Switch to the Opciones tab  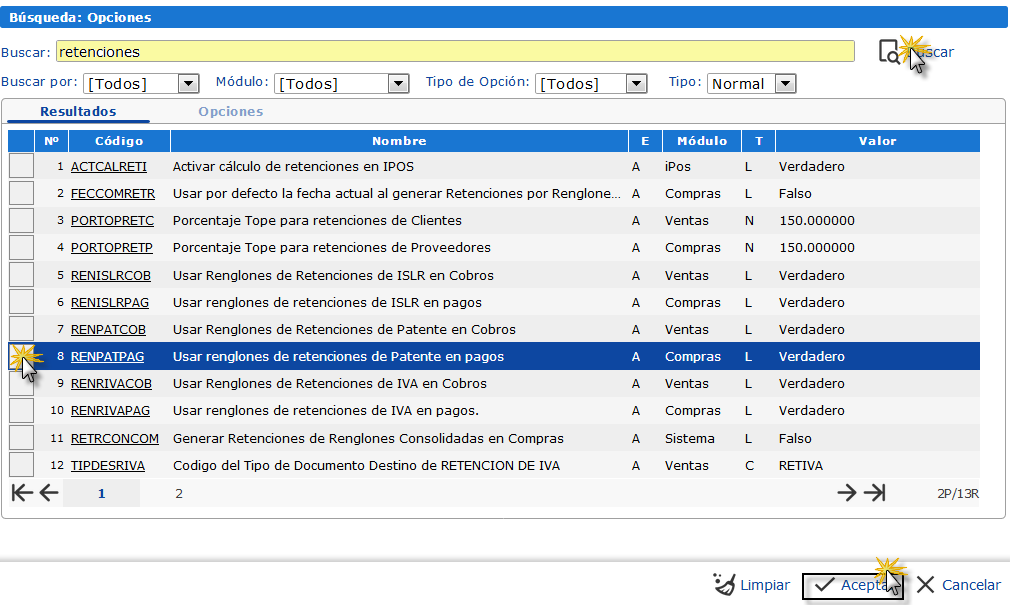point(230,112)
